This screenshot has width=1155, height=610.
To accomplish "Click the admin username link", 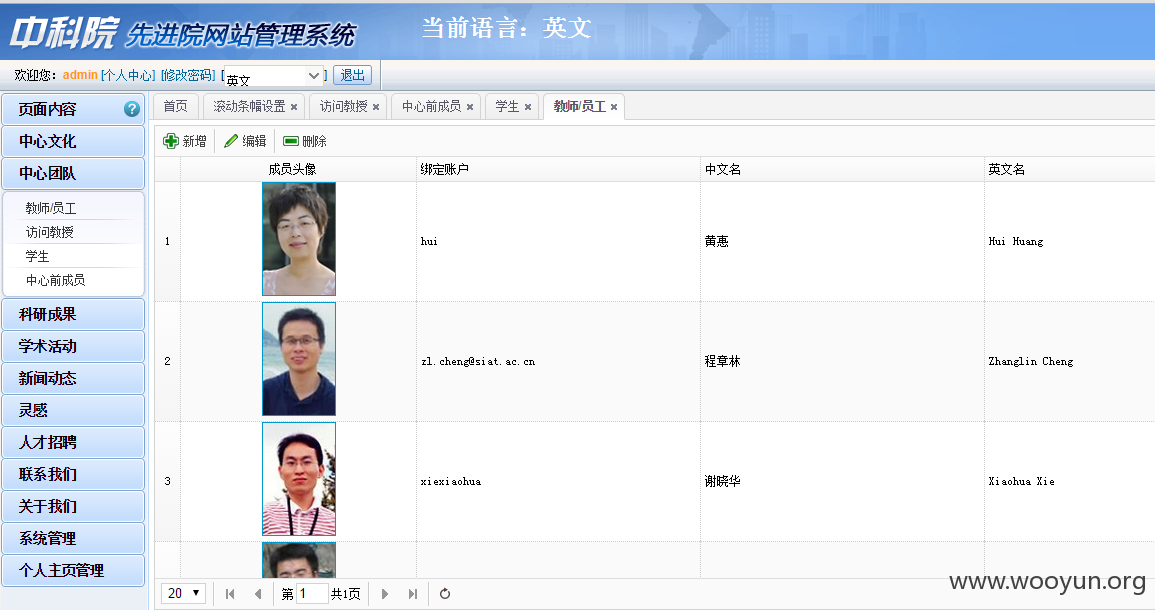I will pos(80,75).
